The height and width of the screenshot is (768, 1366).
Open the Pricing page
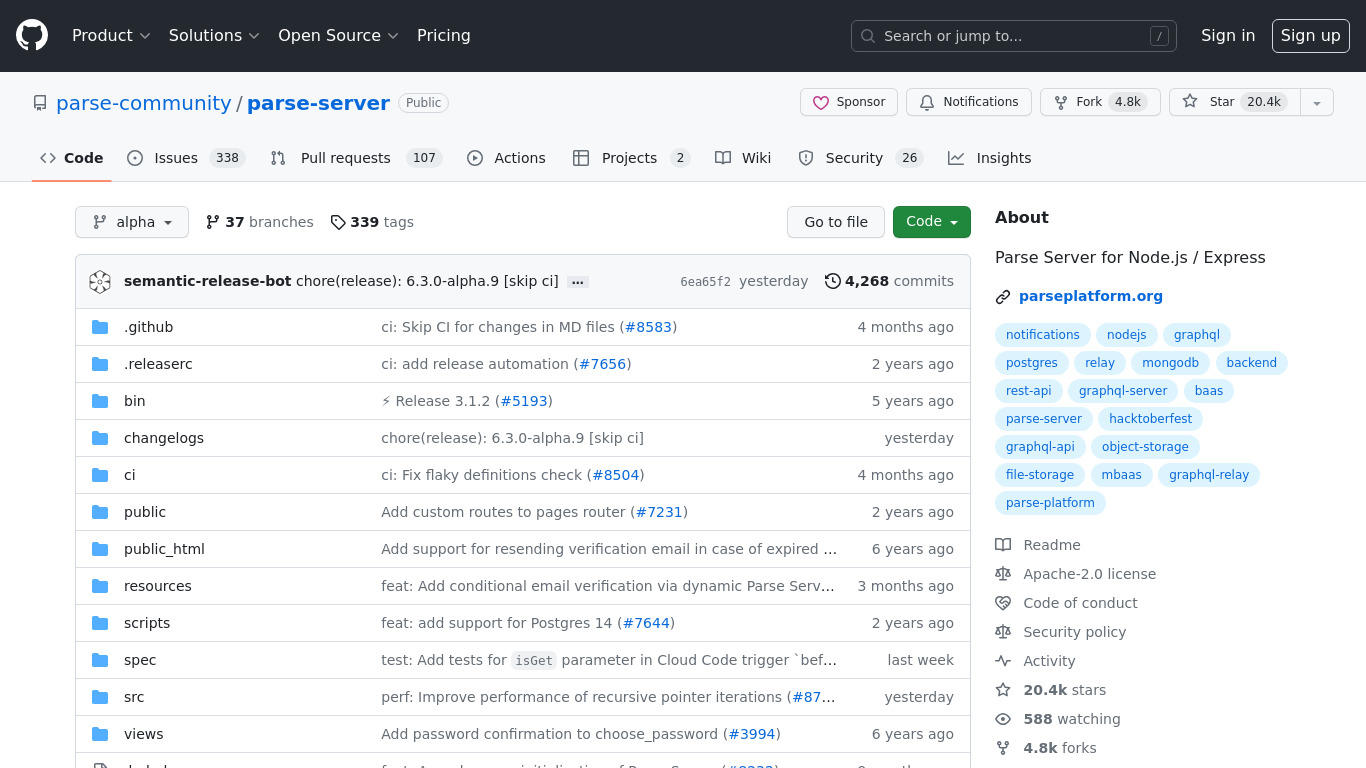click(444, 35)
